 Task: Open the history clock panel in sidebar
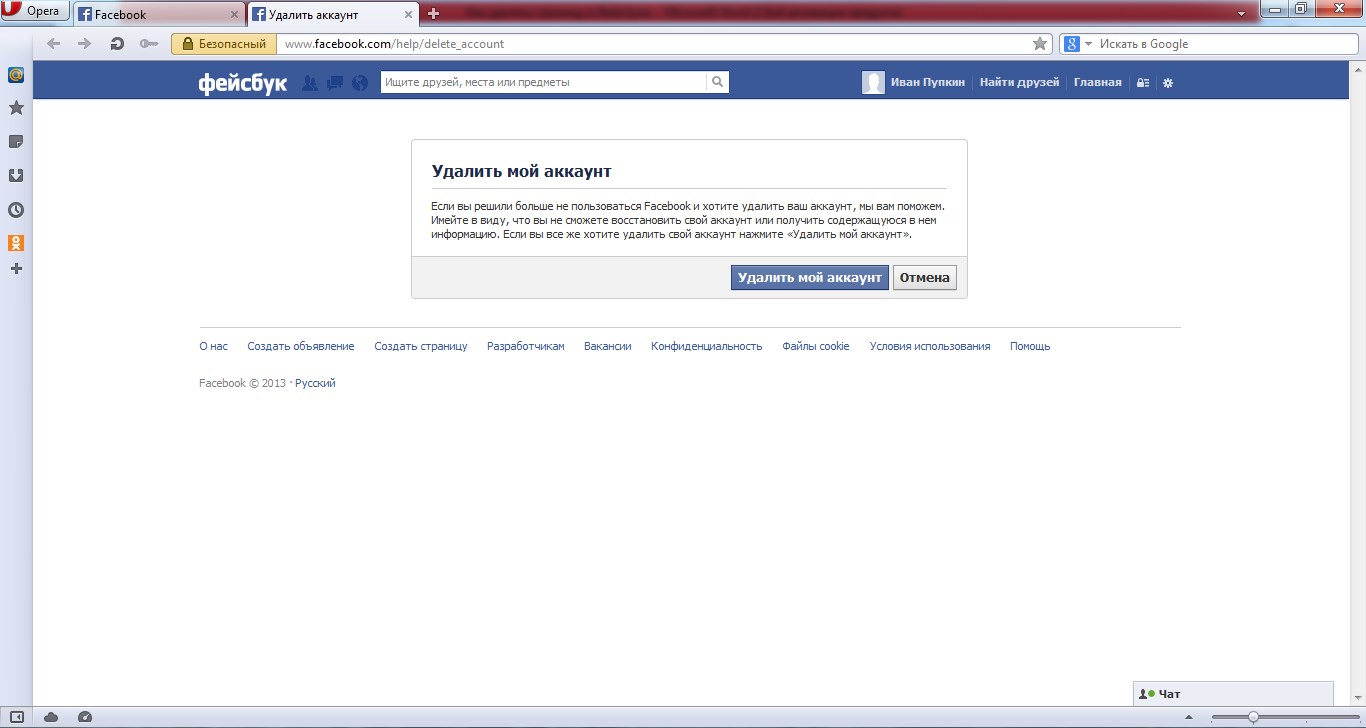tap(16, 210)
